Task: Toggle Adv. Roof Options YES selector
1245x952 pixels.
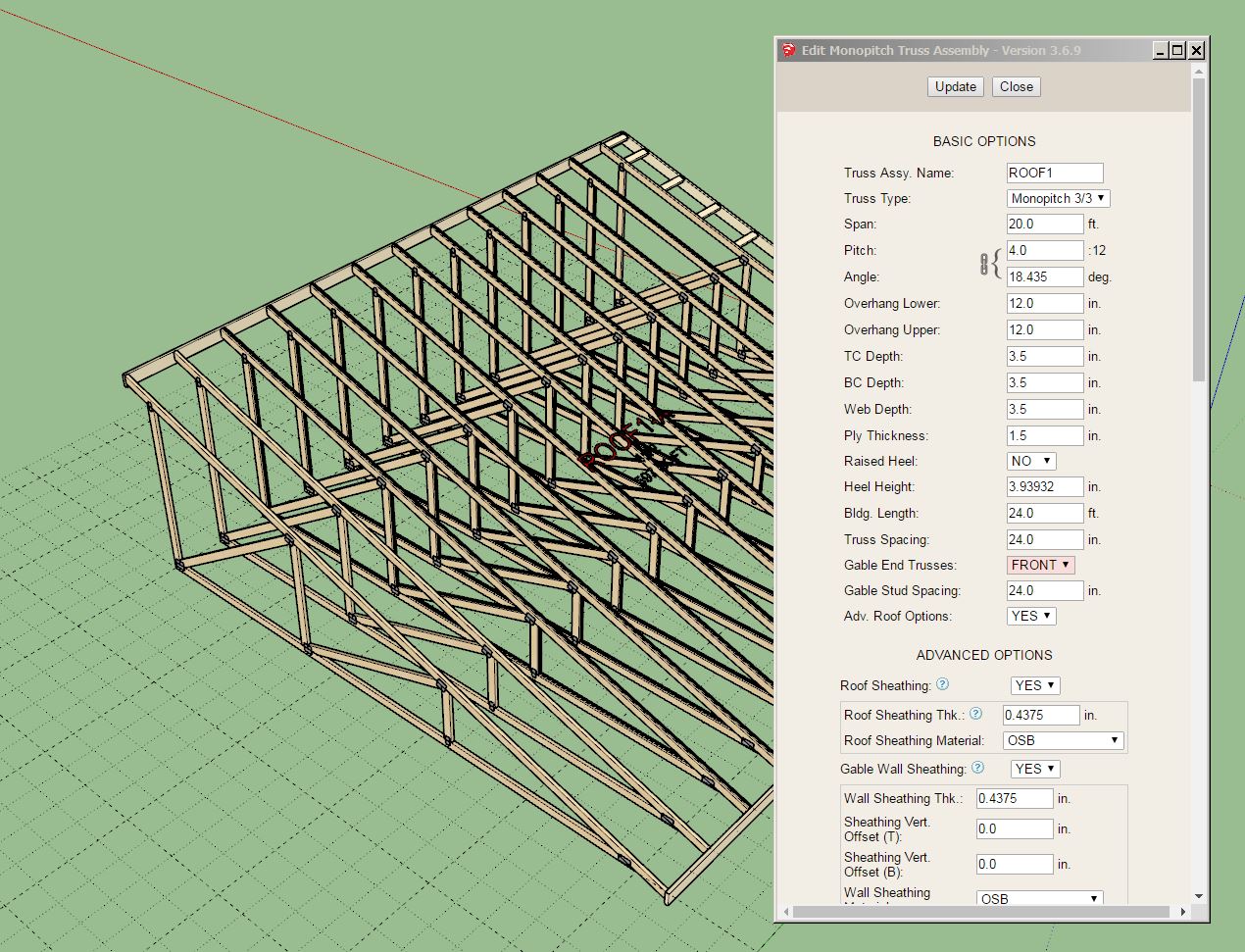Action: 1031,616
